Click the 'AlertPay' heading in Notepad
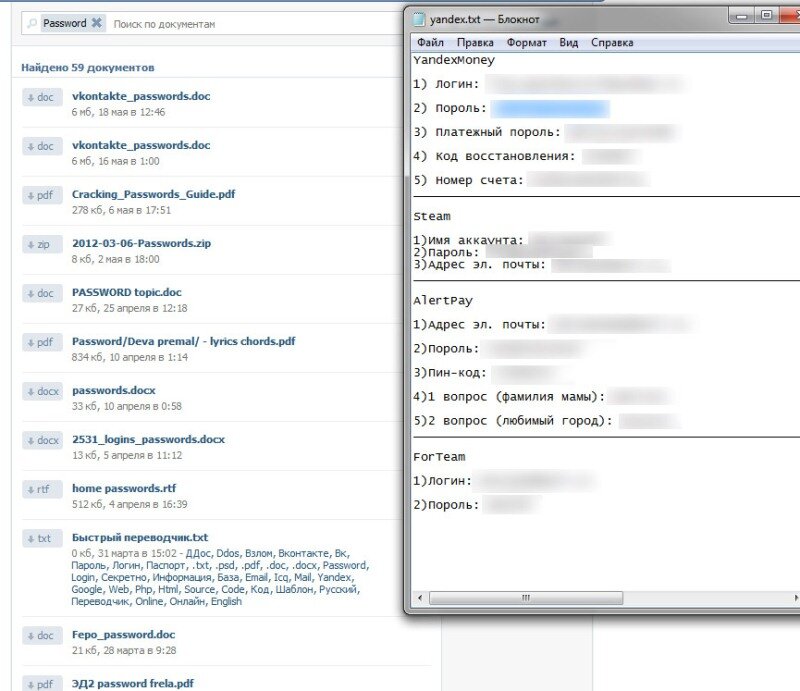Screen dimensions: 800x691 (443, 301)
